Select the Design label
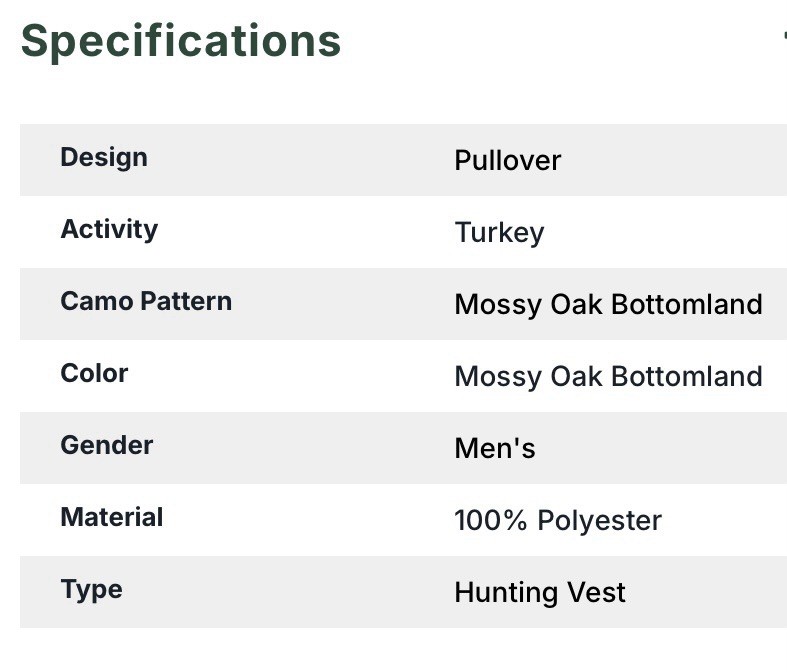787x672 pixels. pos(104,158)
